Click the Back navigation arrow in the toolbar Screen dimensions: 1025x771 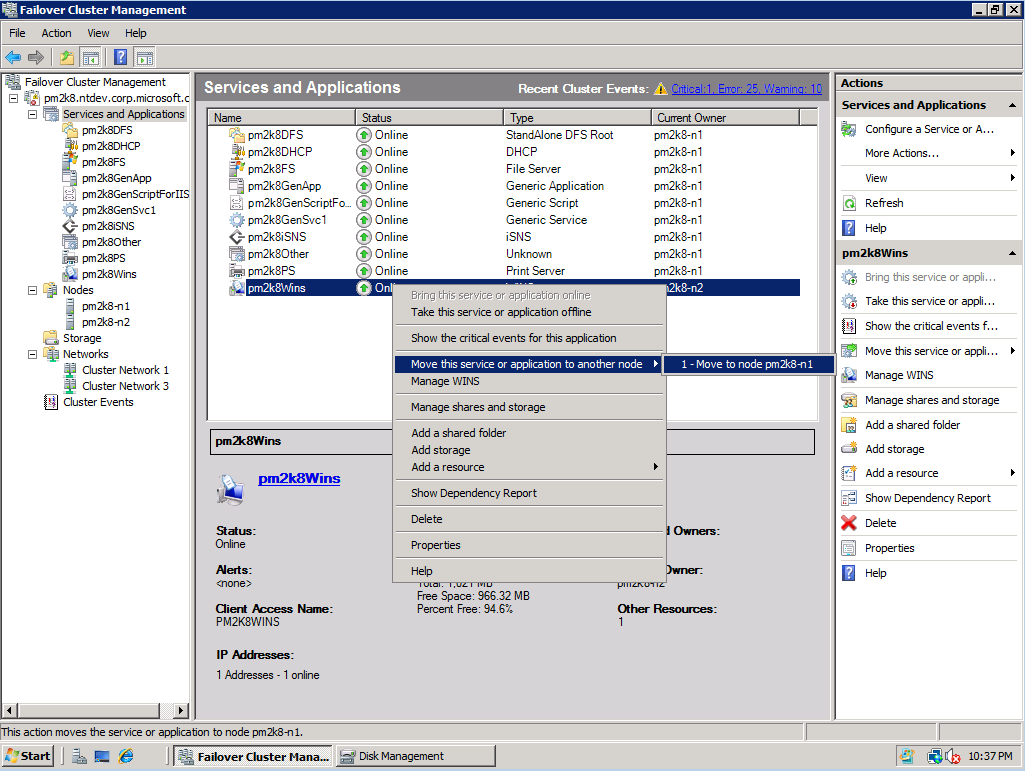(12, 57)
